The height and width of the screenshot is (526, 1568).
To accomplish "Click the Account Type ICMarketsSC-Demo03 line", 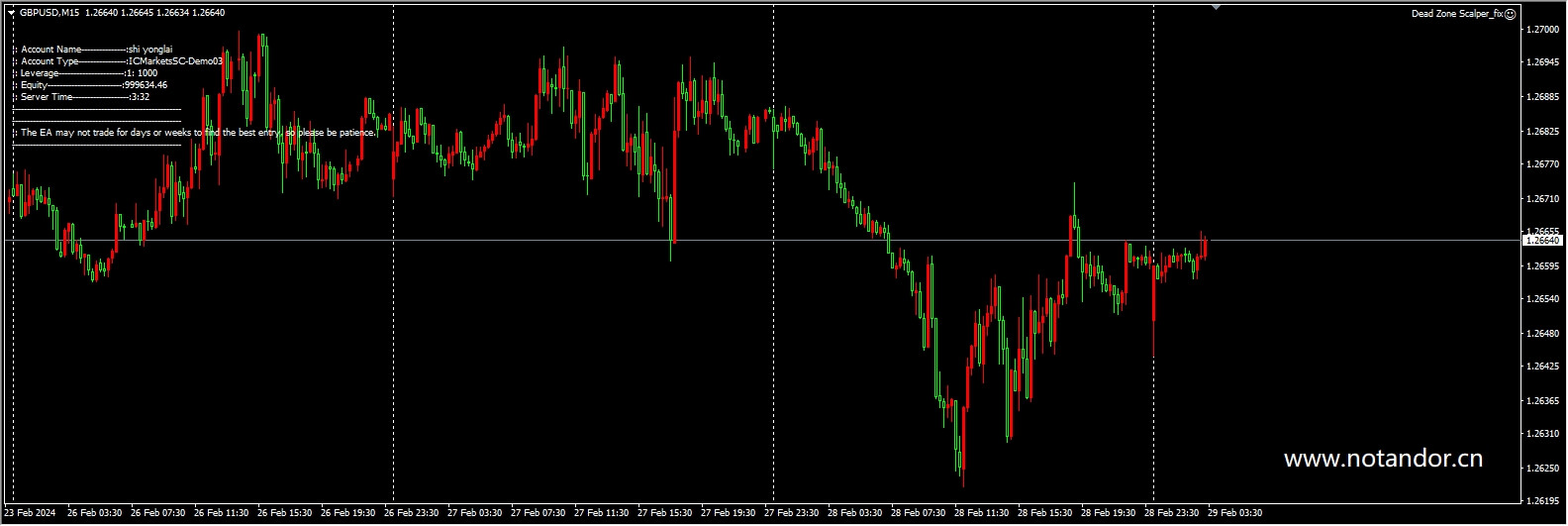I will pyautogui.click(x=118, y=61).
